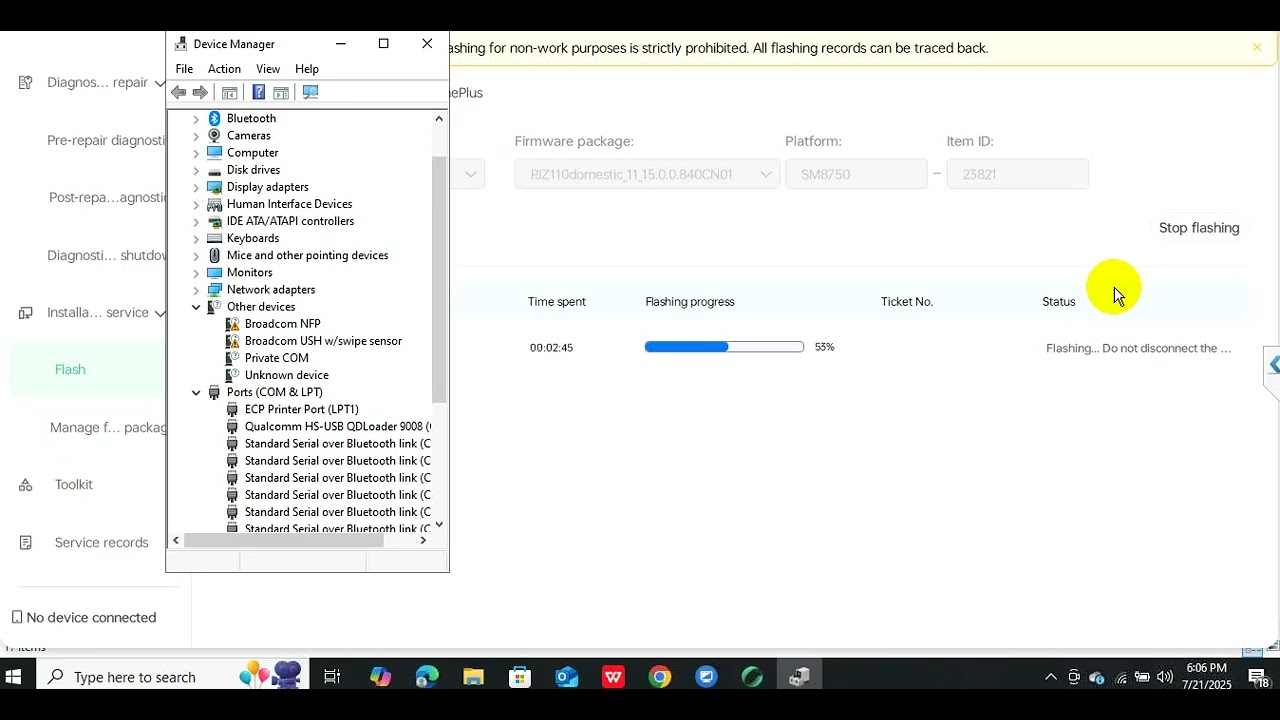Scan for hardware changes monitor icon

tap(310, 92)
